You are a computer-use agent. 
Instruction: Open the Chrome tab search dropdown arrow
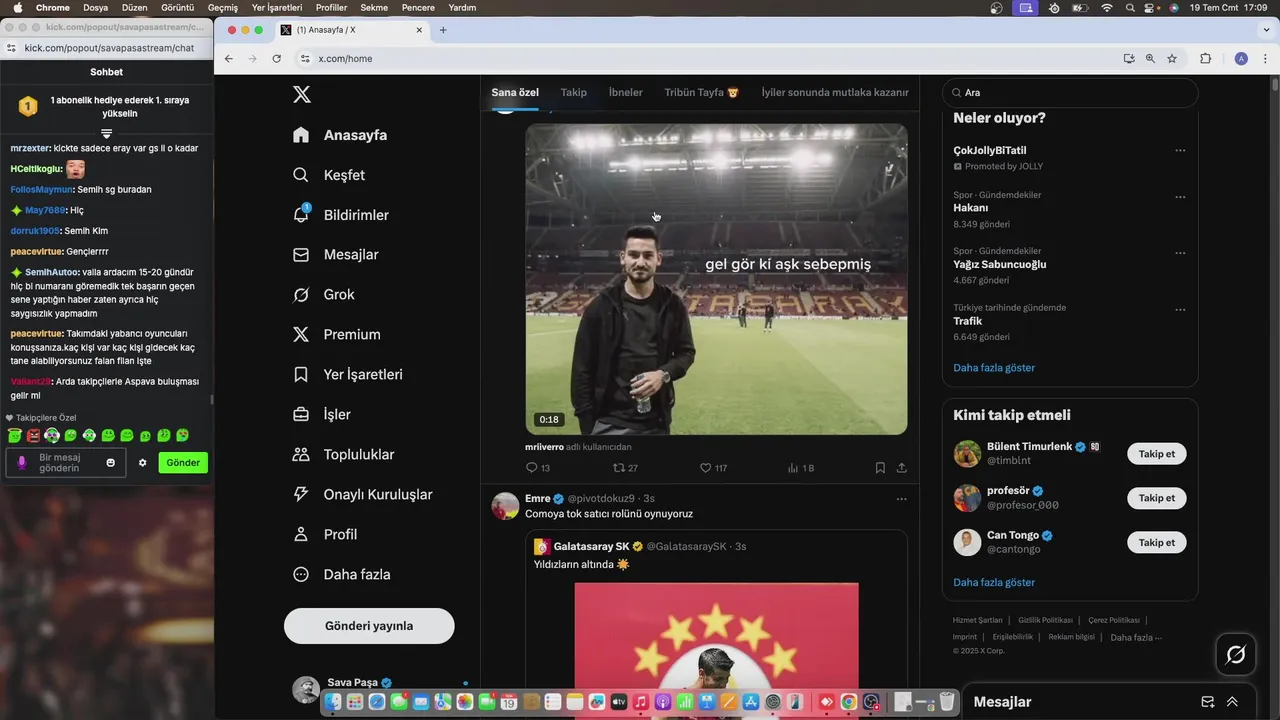[1264, 30]
